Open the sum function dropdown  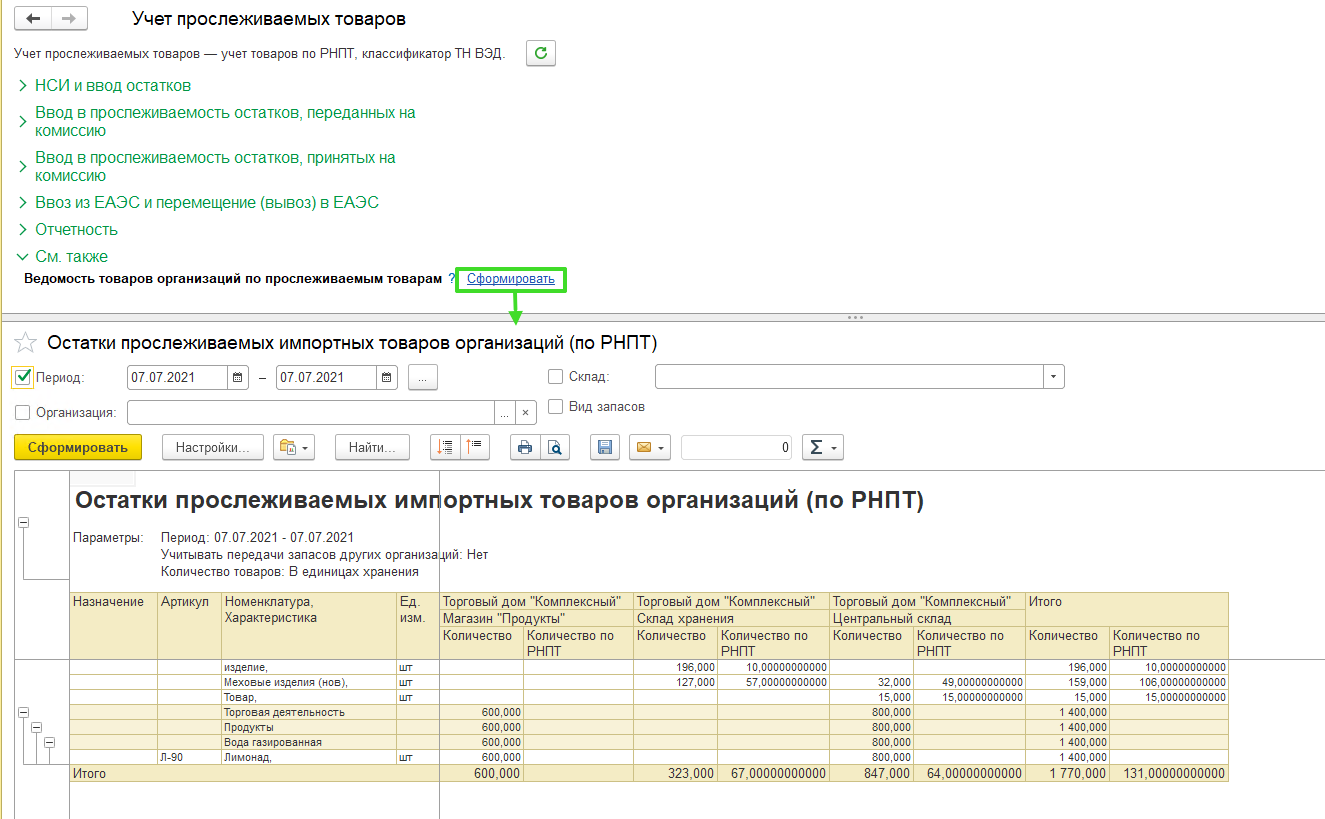[x=823, y=447]
